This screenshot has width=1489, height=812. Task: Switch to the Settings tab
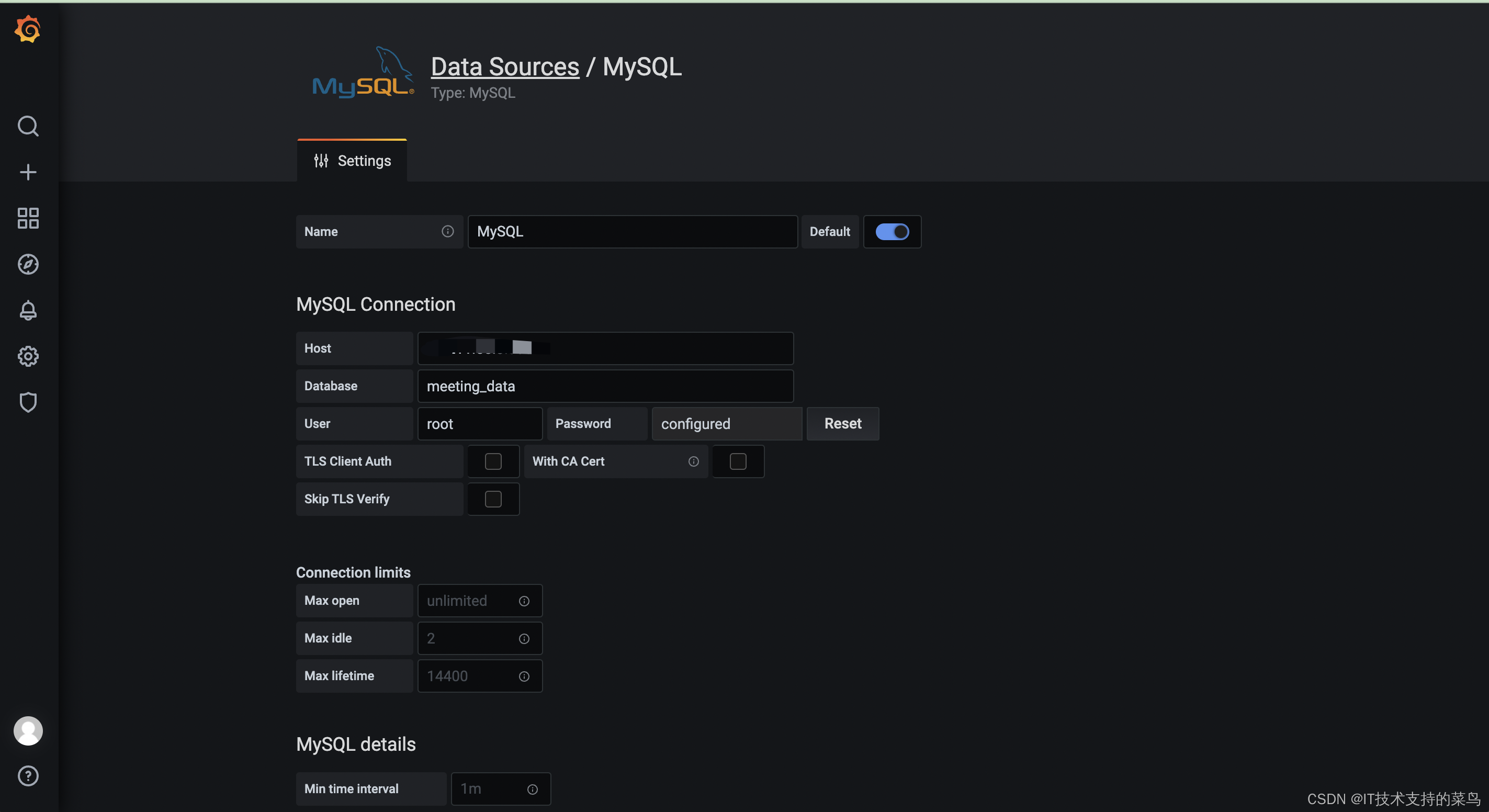click(x=352, y=161)
